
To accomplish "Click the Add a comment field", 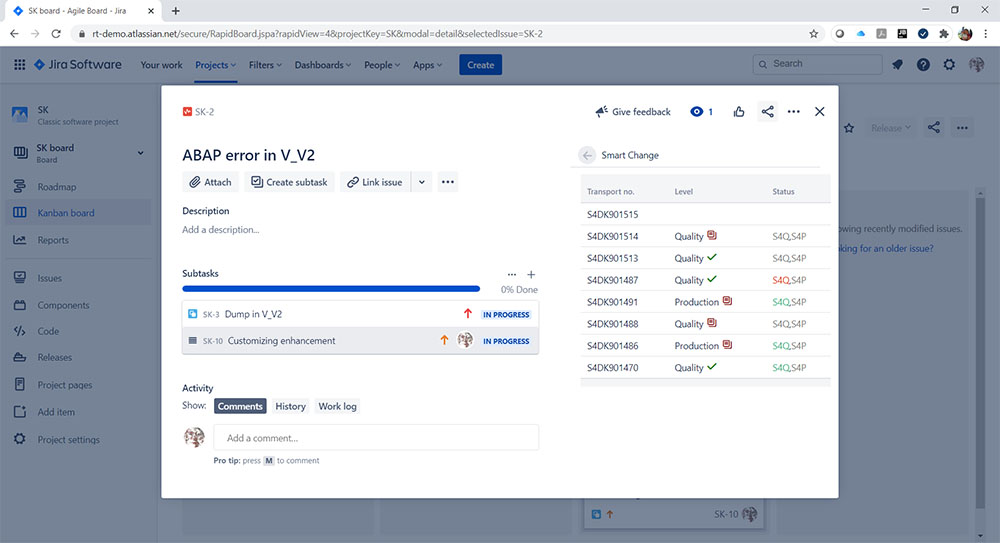I will click(376, 438).
